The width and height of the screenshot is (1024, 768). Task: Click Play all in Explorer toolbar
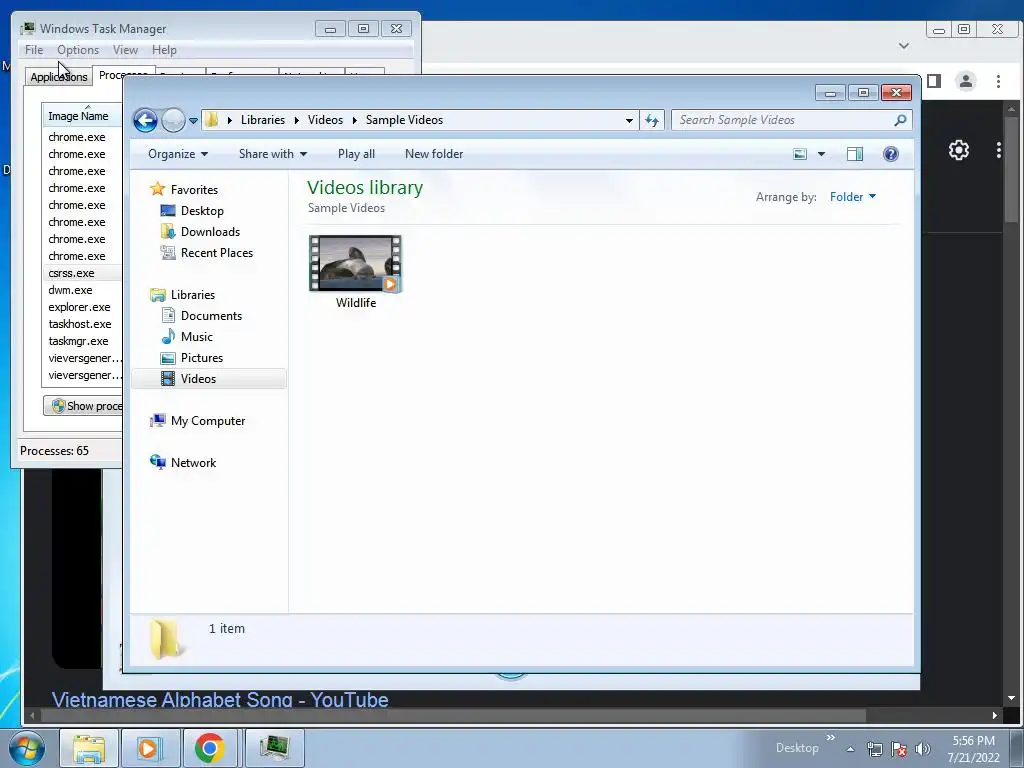click(x=356, y=154)
